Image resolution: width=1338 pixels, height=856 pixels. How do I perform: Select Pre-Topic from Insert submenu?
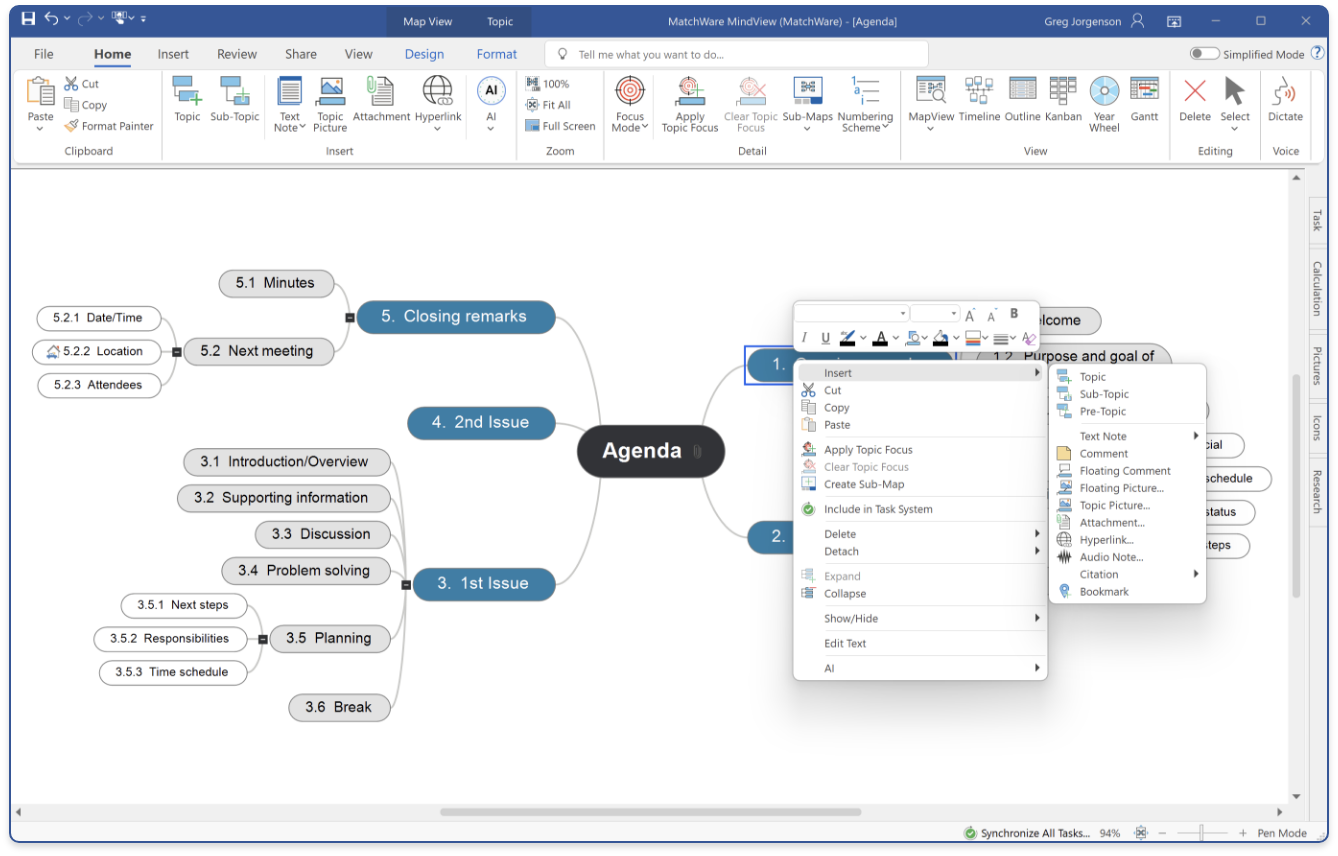click(x=1103, y=411)
